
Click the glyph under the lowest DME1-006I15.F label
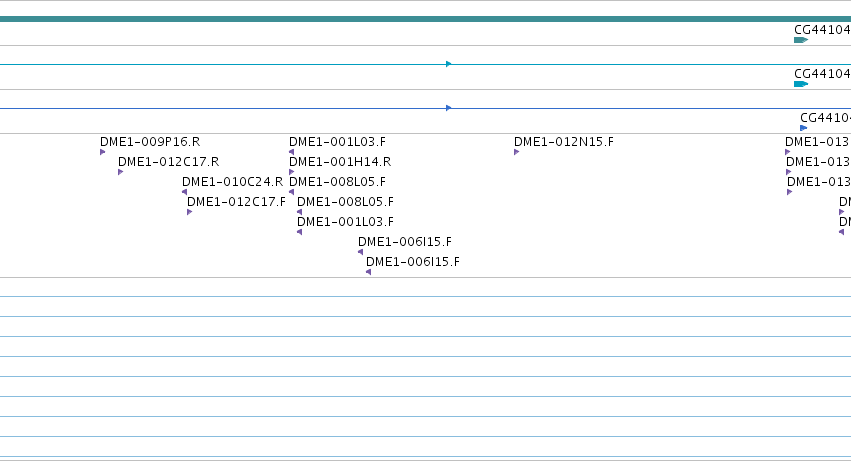[369, 273]
